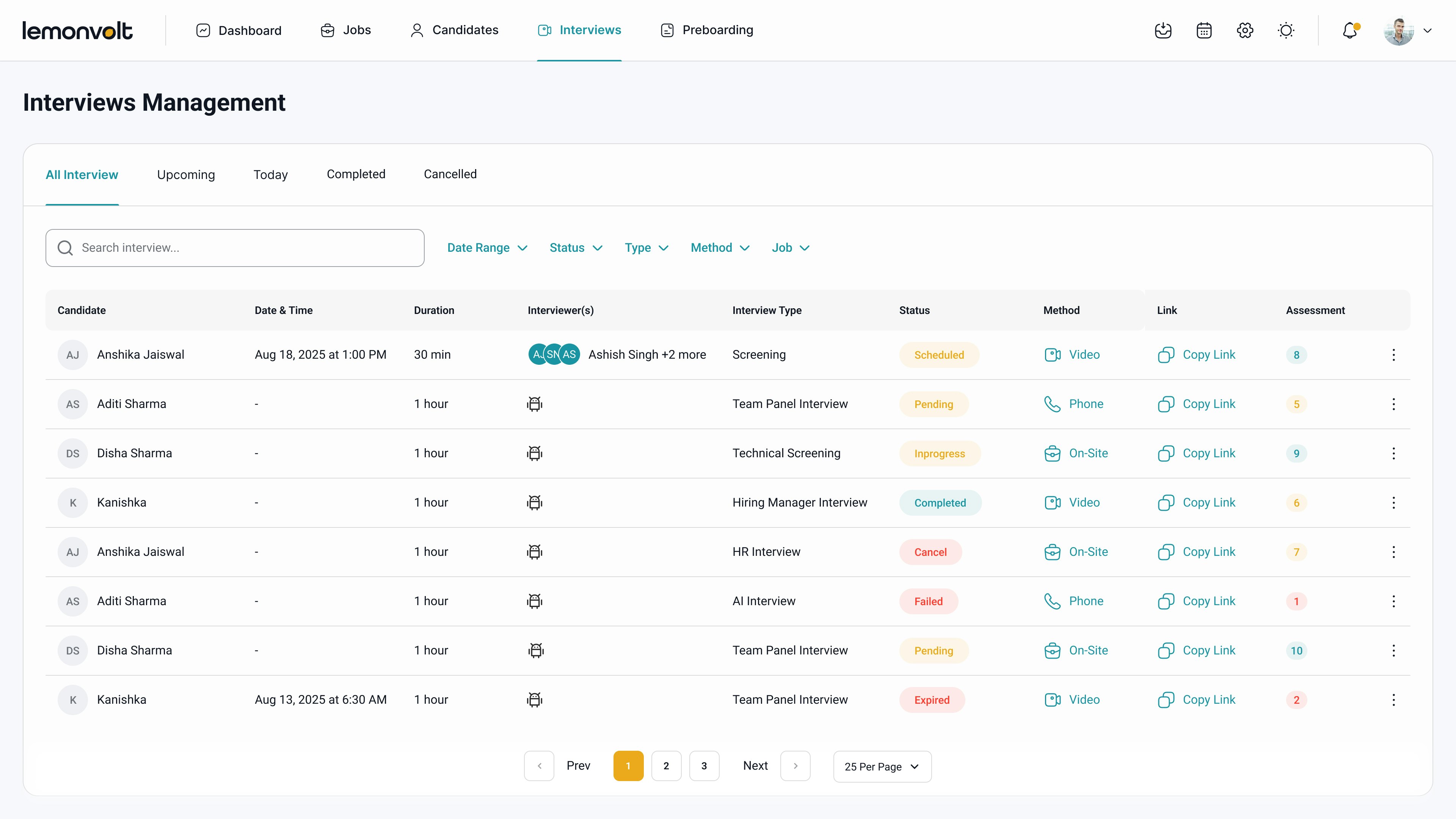Expand the Status filter dropdown
1456x819 pixels.
pos(576,248)
